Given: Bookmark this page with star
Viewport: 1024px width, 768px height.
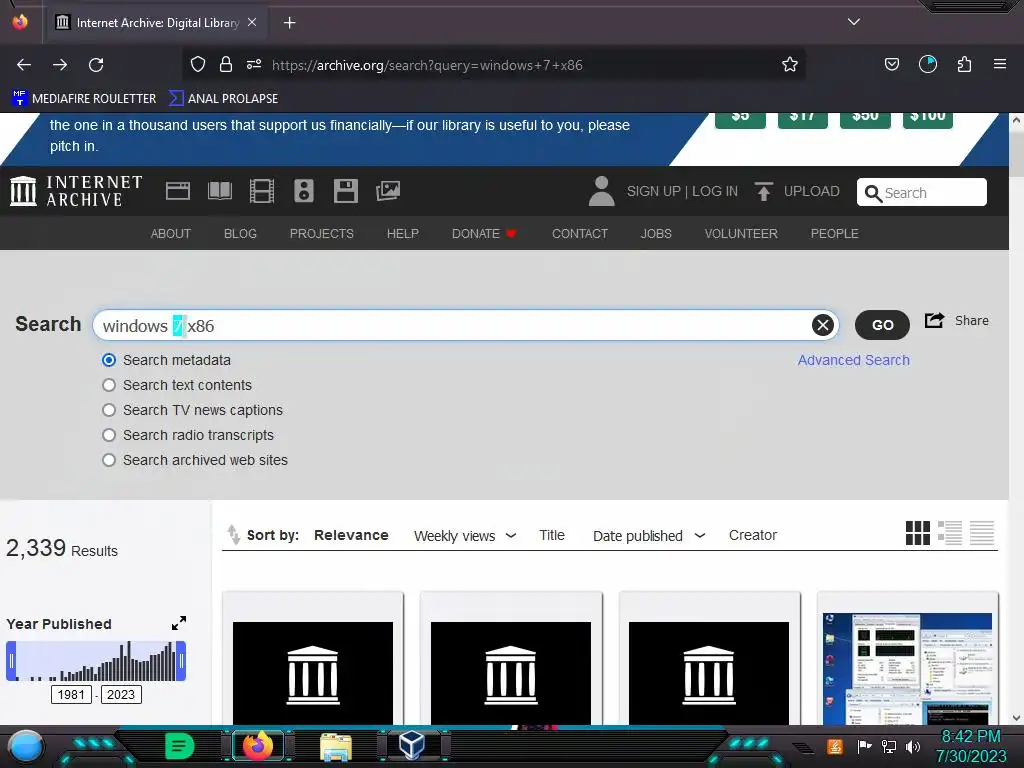Looking at the screenshot, I should [x=790, y=64].
